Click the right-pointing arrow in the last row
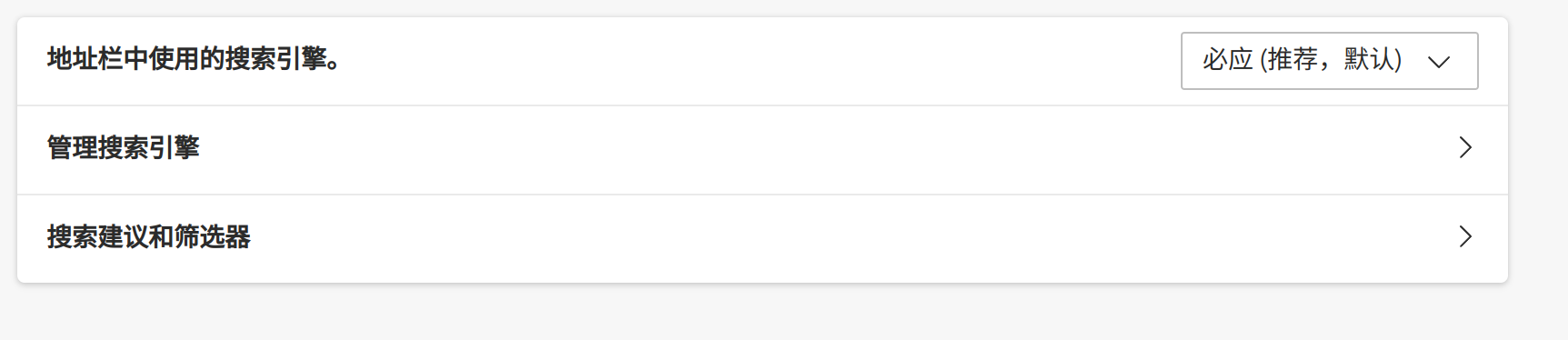The width and height of the screenshot is (1568, 340). pyautogui.click(x=1465, y=236)
